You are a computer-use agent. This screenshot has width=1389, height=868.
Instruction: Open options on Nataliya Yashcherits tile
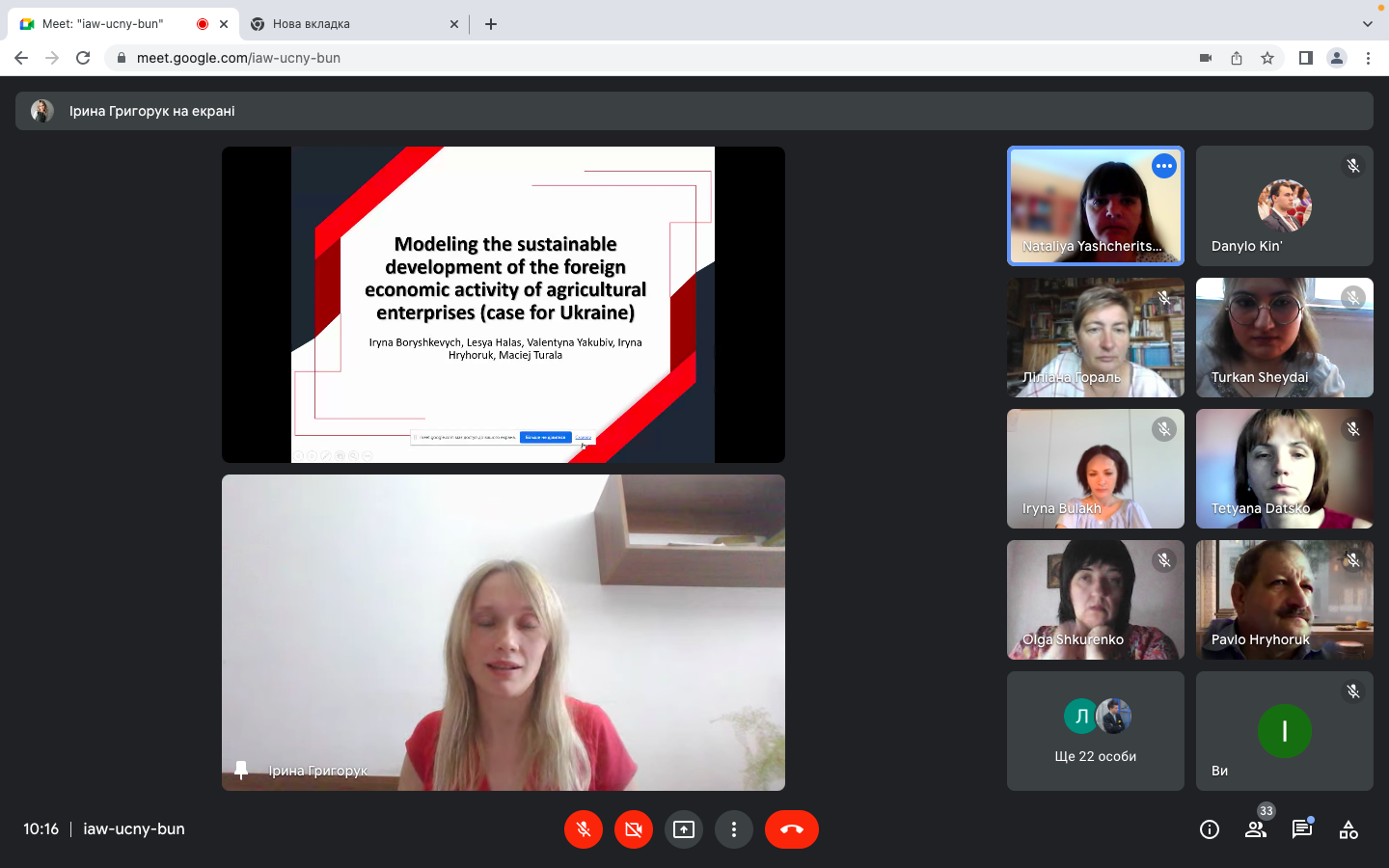[x=1164, y=166]
